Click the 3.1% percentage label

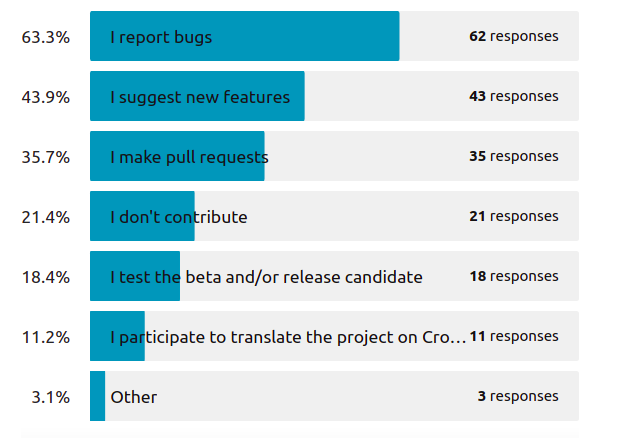51,397
